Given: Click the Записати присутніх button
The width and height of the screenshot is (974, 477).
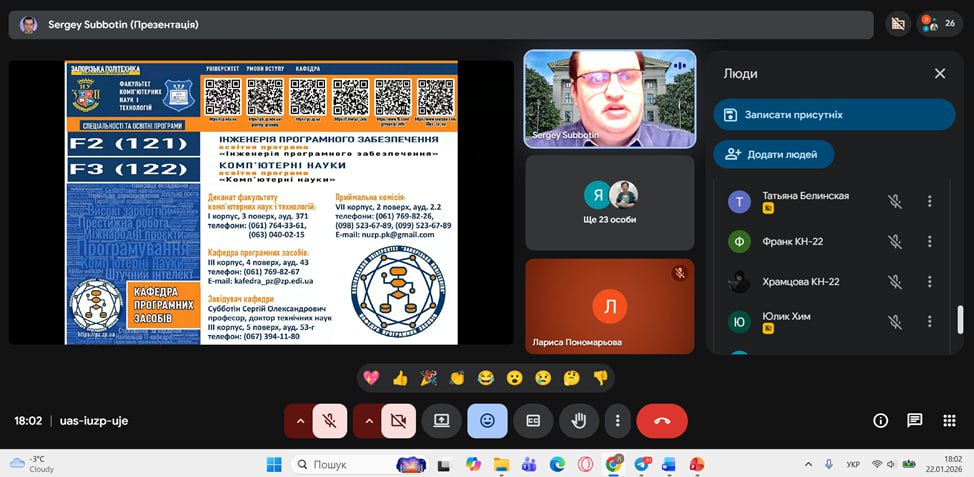Looking at the screenshot, I should coord(834,115).
